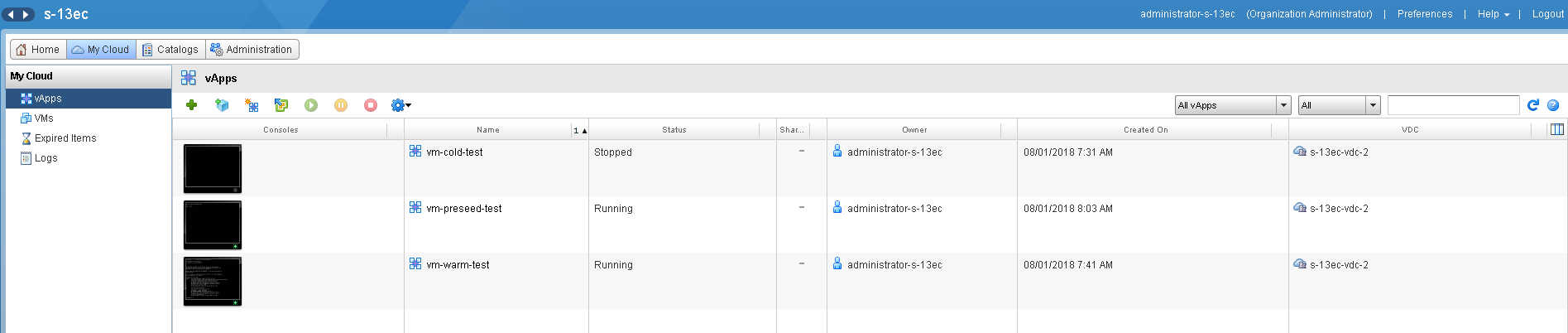Open the gear actions dropdown menu
Image resolution: width=1568 pixels, height=333 pixels.
(x=401, y=105)
